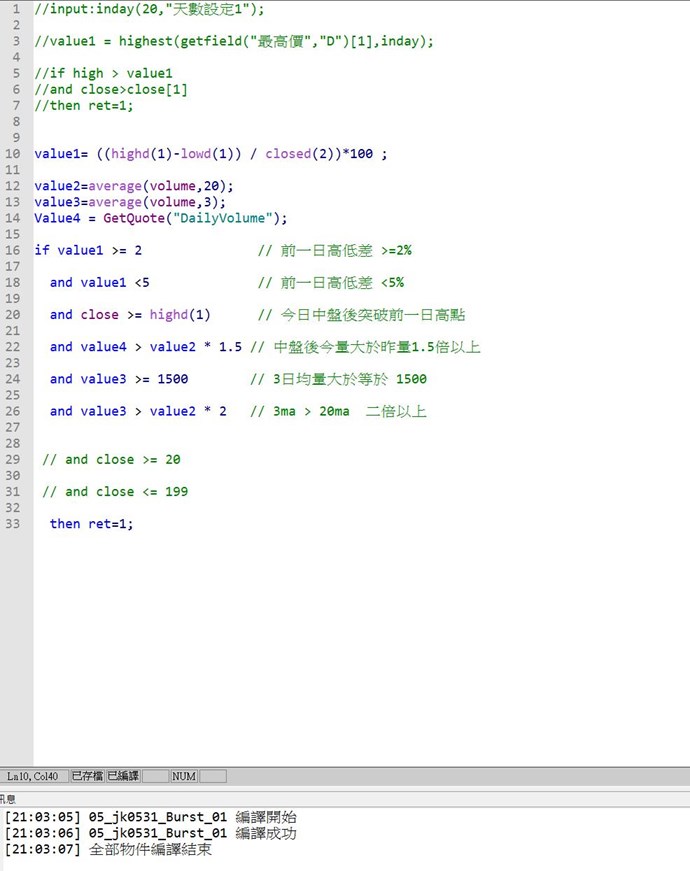Select the 編譯成功 log message line
Screen dimensions: 690x871
pyautogui.click(x=150, y=833)
